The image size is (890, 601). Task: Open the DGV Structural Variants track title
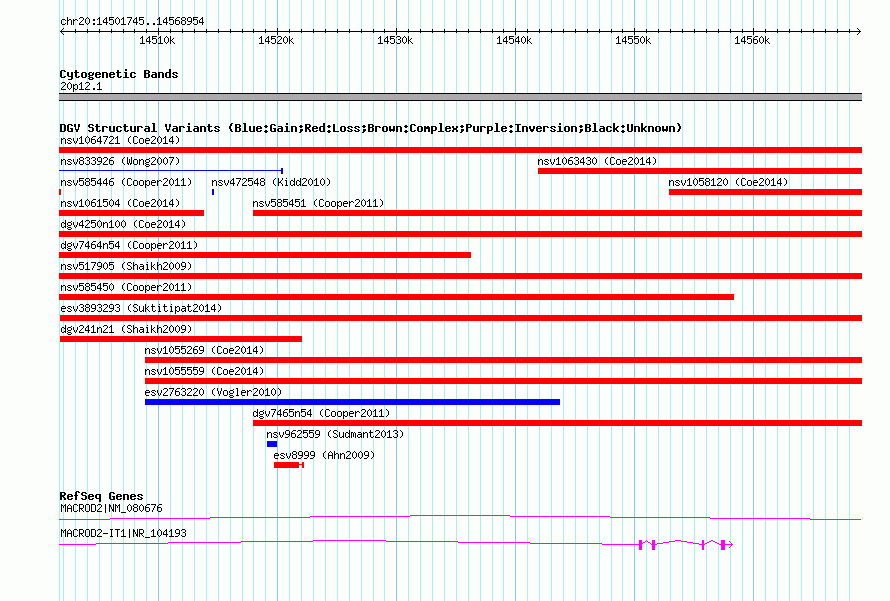point(370,128)
